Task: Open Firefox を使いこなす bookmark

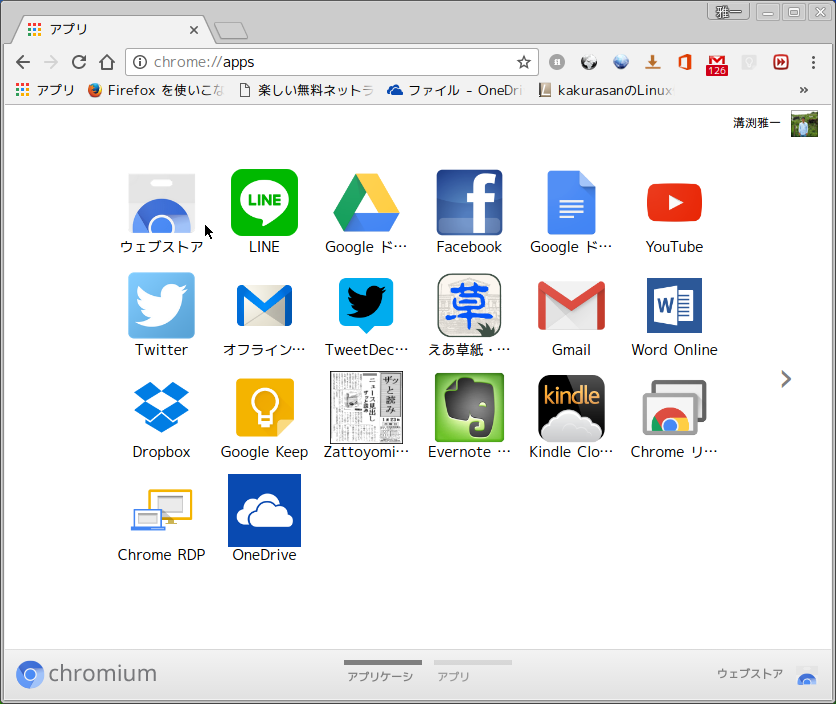Action: pyautogui.click(x=156, y=90)
